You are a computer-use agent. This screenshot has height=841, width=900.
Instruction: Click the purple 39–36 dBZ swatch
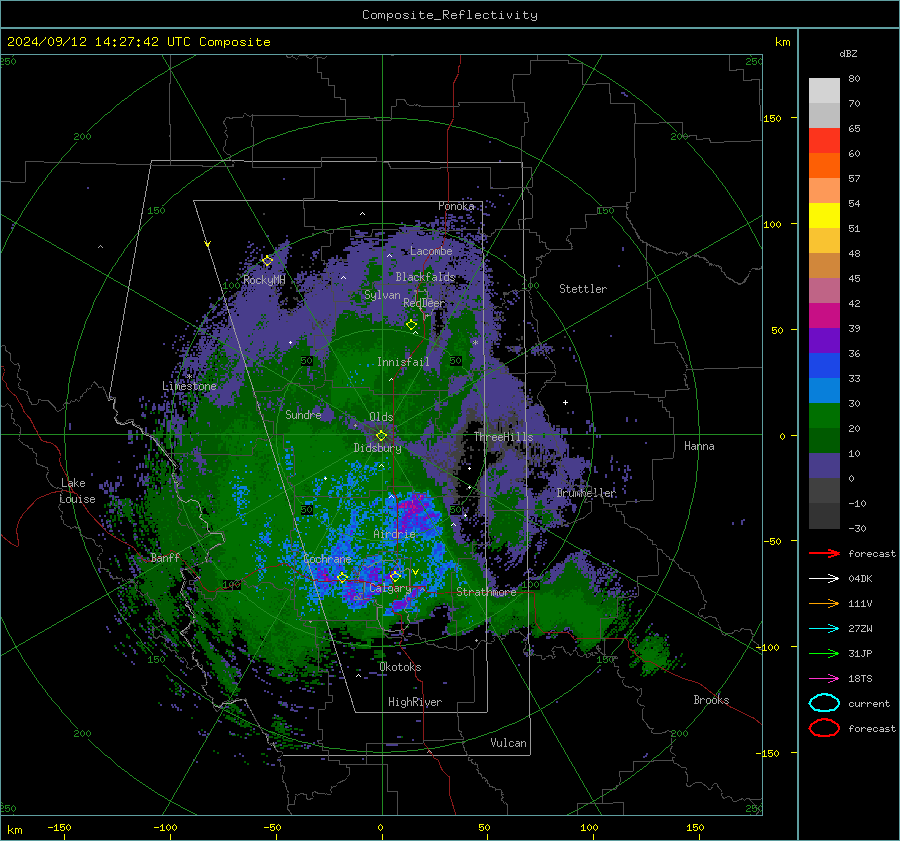824,340
